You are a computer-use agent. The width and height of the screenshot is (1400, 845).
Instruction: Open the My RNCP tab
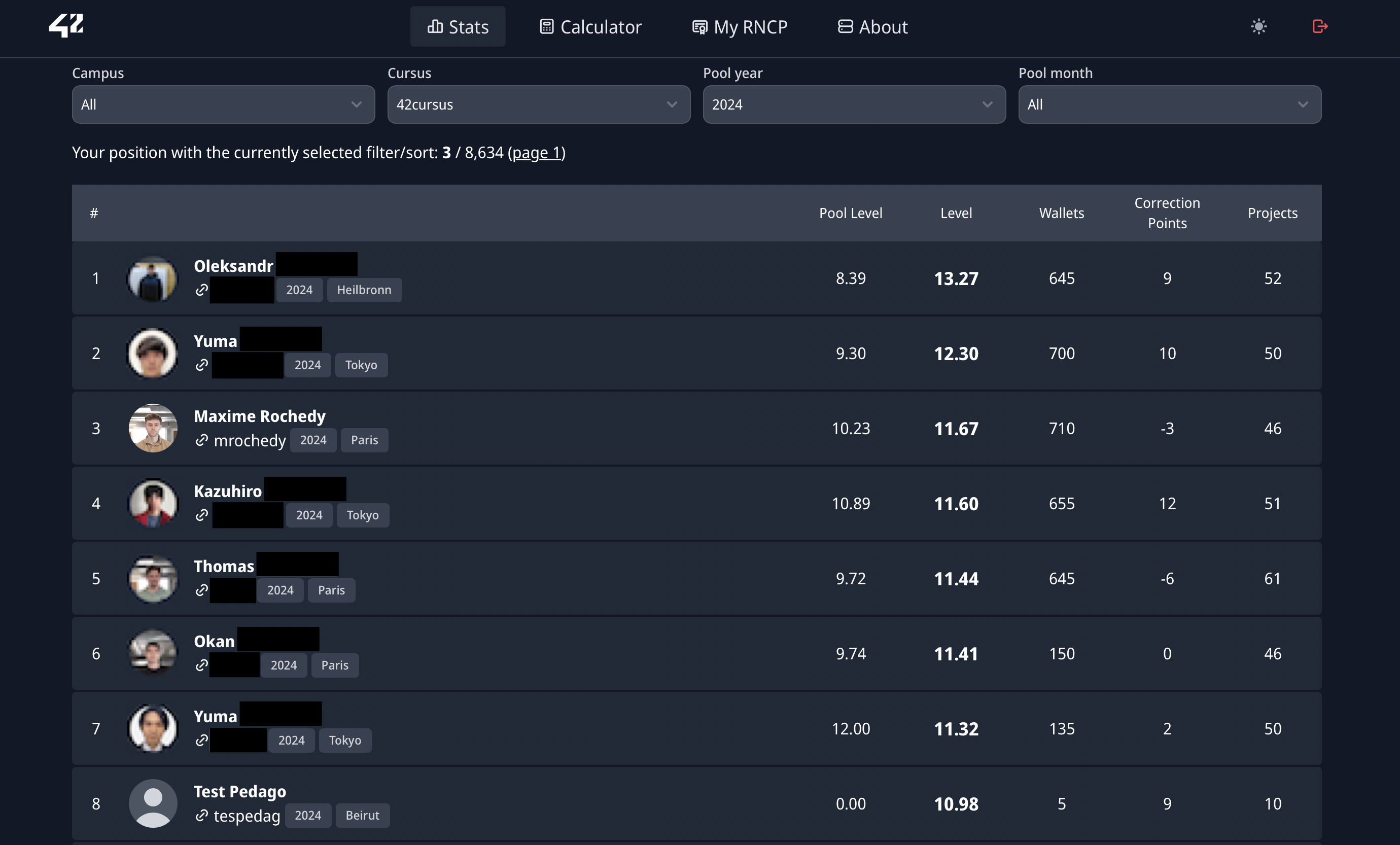(740, 27)
